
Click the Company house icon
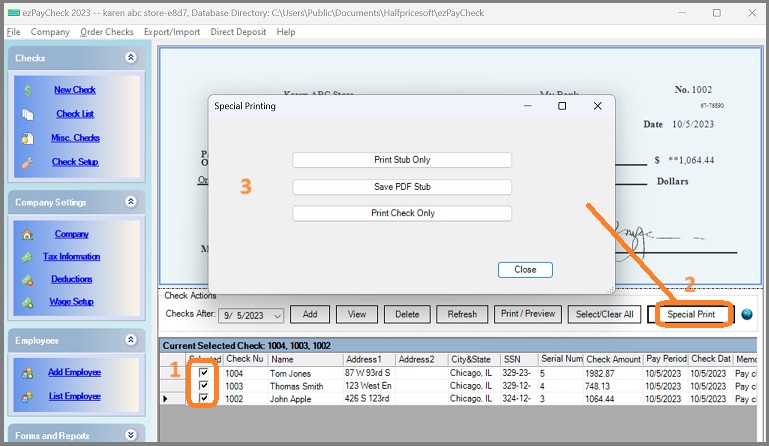point(28,234)
